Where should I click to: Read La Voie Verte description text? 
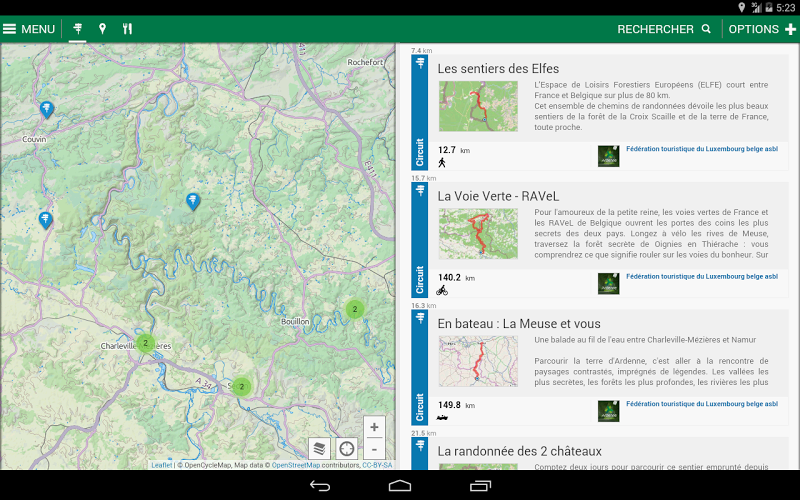(651, 234)
